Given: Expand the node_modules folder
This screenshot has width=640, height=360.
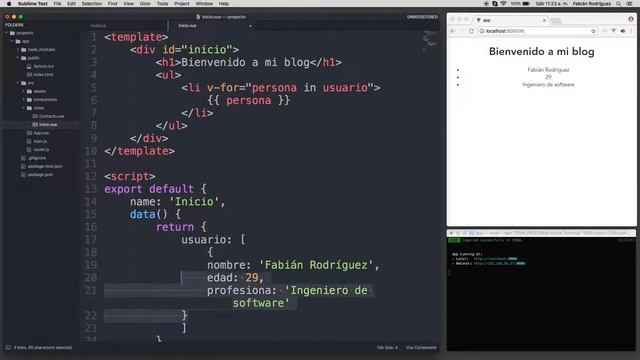Looking at the screenshot, I should coord(18,50).
